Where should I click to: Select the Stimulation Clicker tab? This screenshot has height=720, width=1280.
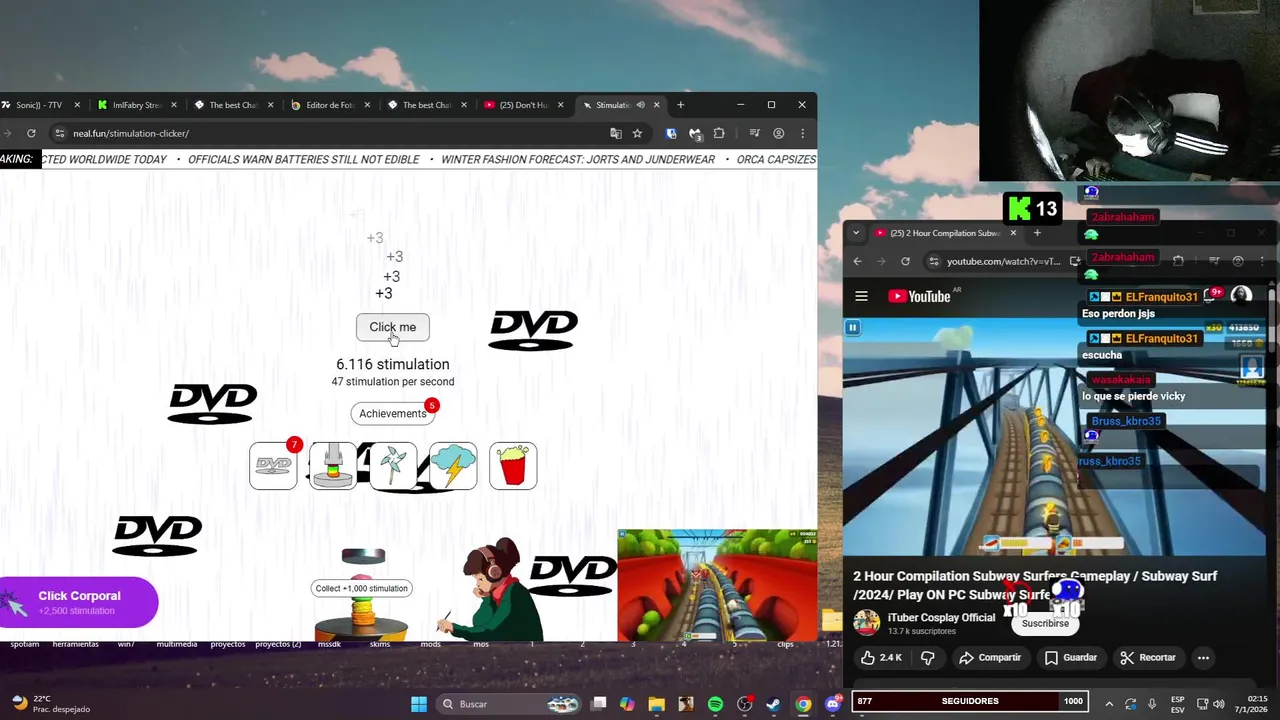(x=612, y=105)
